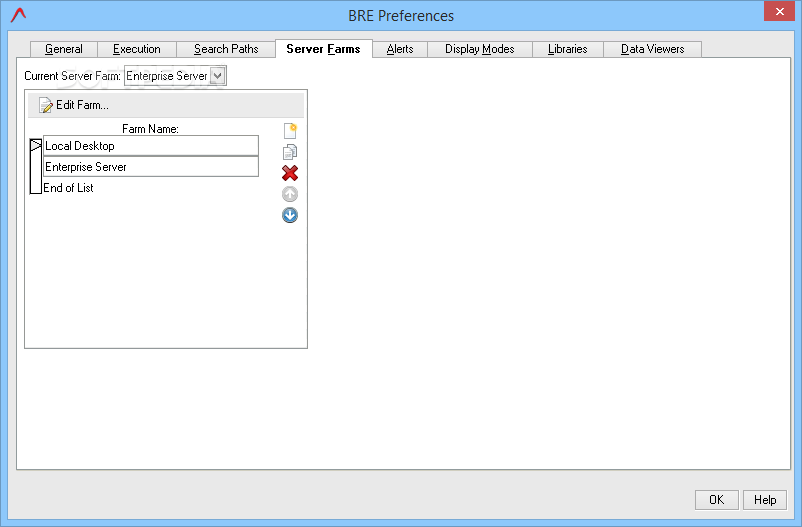Click the Local Desktop farm name field

151,146
